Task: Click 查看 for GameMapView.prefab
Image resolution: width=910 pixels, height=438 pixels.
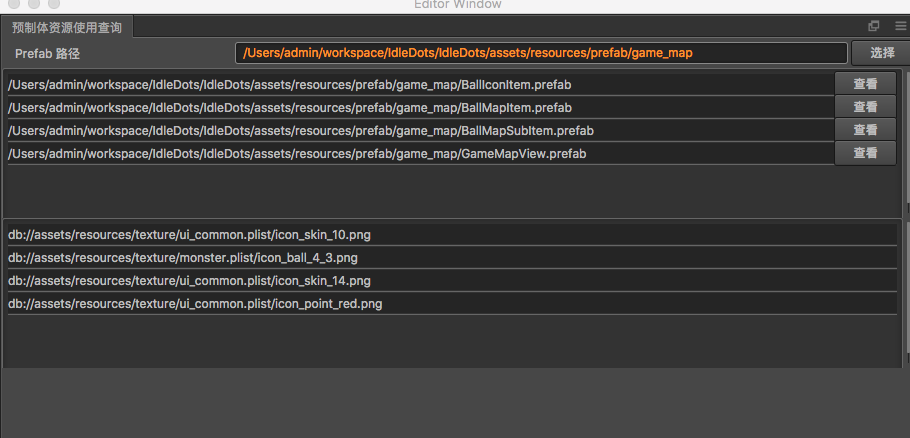Action: coord(865,153)
